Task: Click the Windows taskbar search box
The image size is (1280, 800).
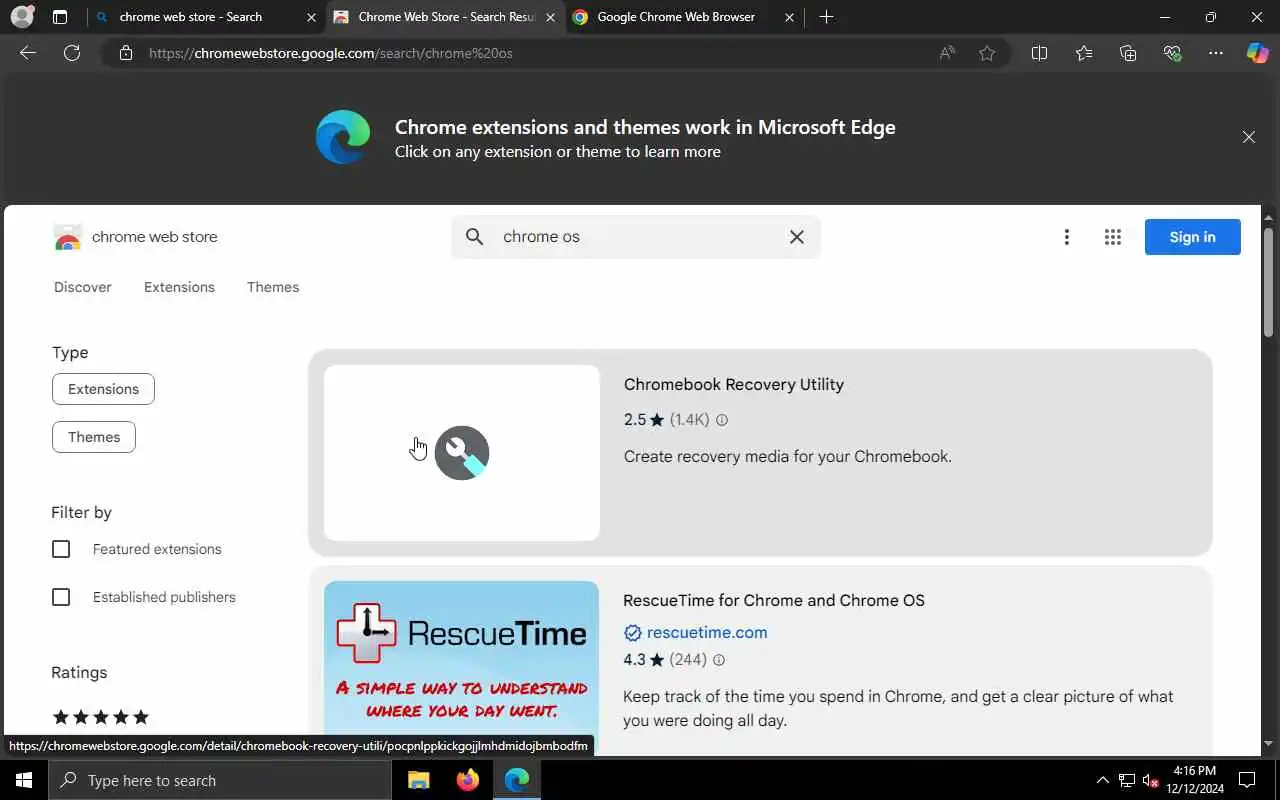Action: click(220, 780)
